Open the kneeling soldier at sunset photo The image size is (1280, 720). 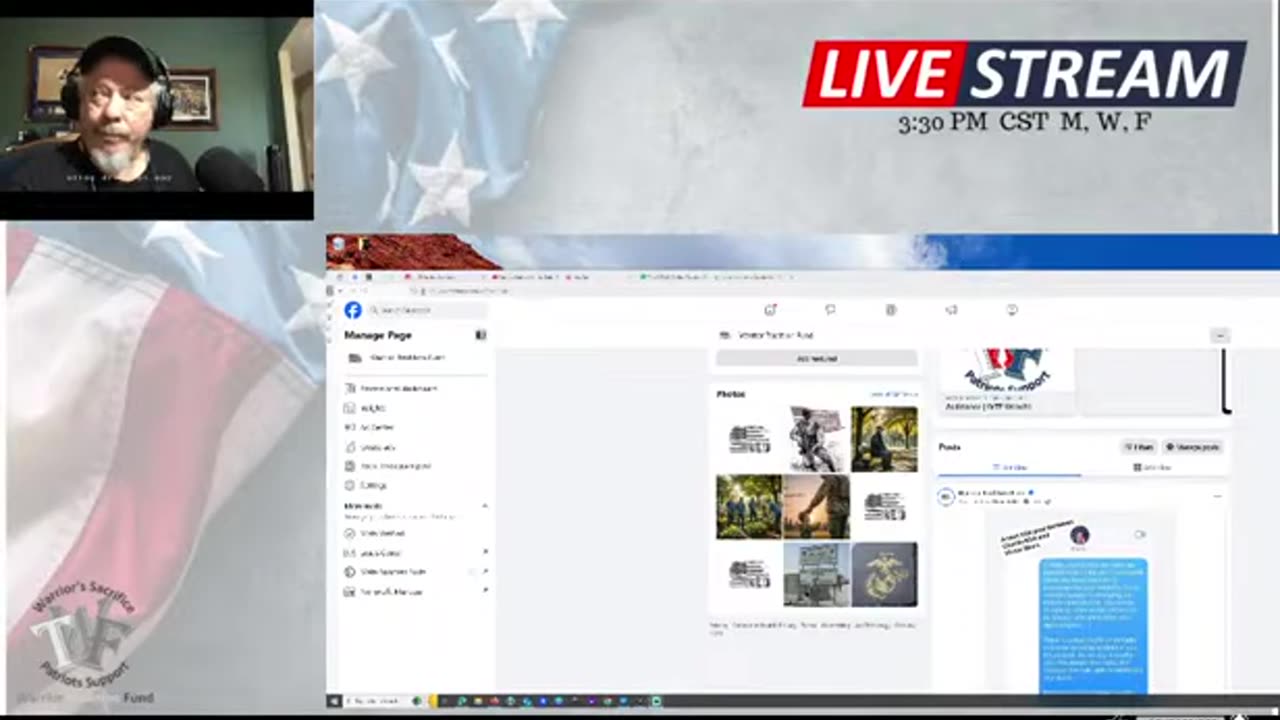point(816,507)
